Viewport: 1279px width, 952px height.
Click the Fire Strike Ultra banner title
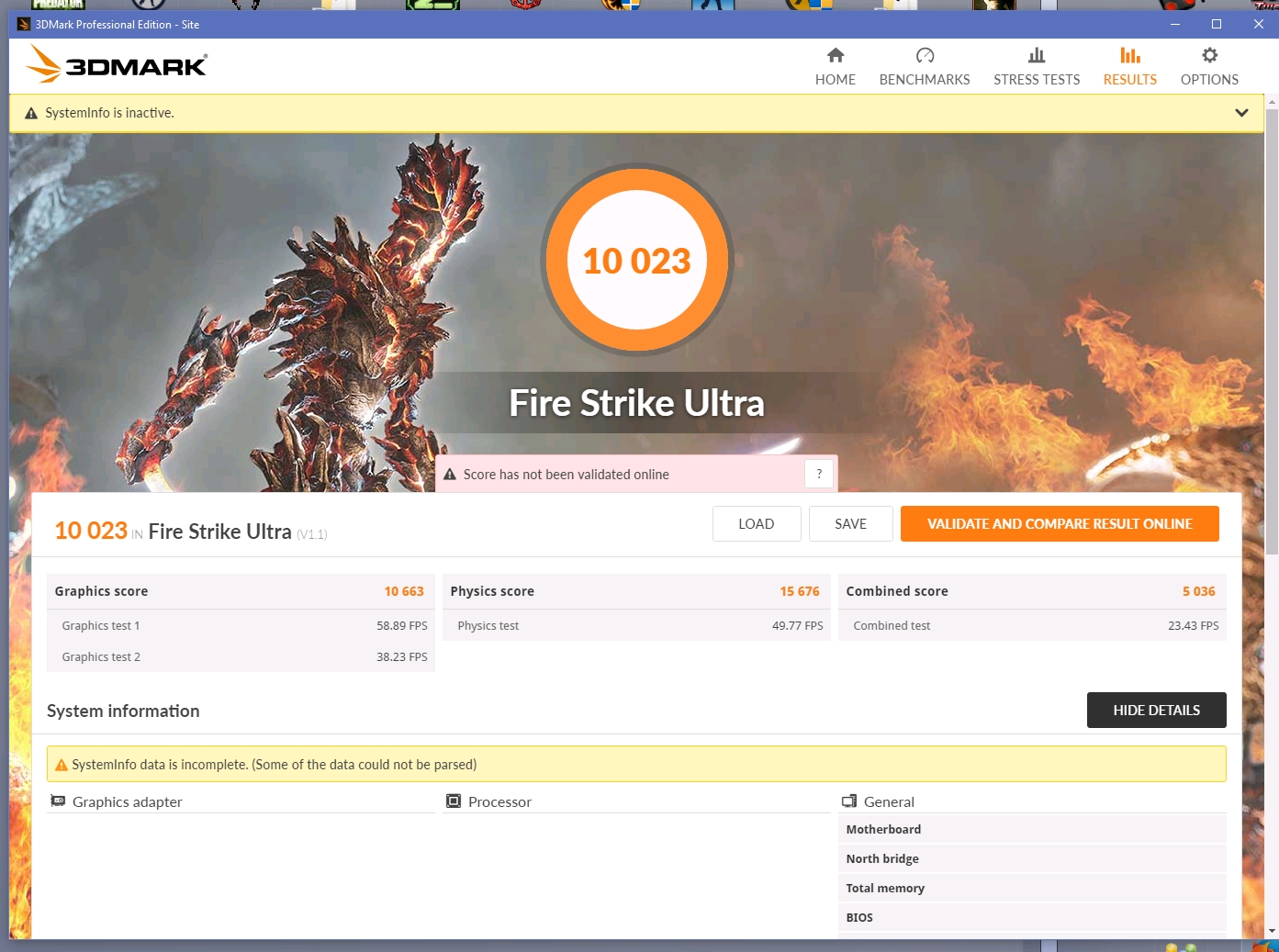tap(637, 403)
